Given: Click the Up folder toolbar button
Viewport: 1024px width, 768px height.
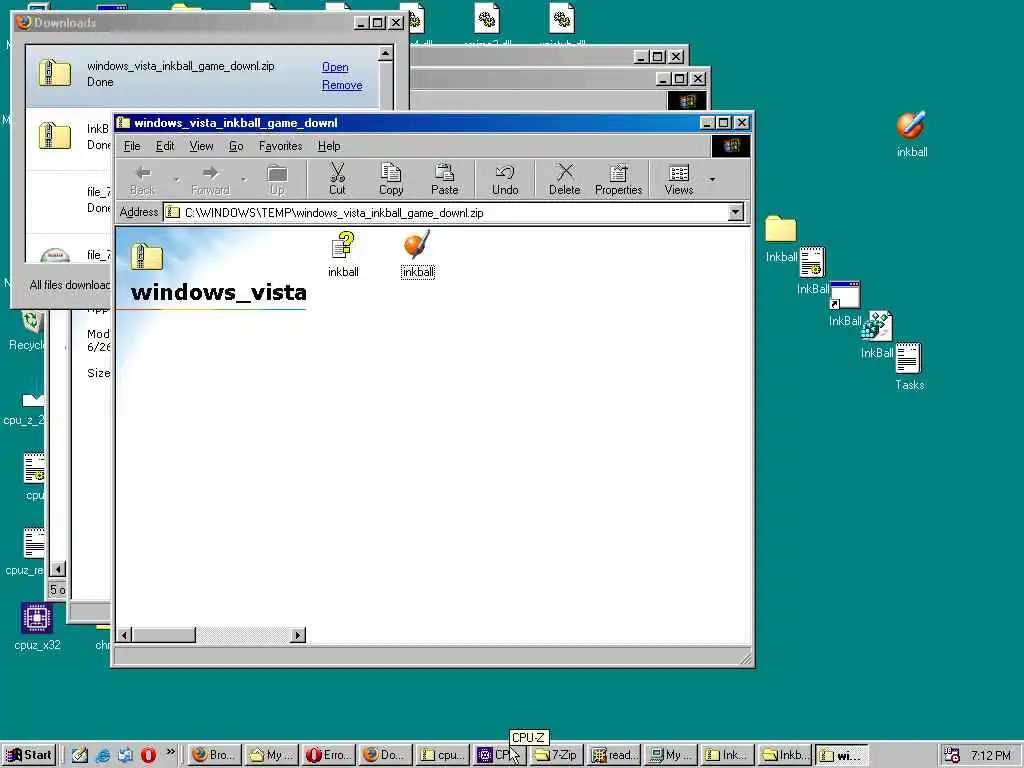Looking at the screenshot, I should click(277, 179).
